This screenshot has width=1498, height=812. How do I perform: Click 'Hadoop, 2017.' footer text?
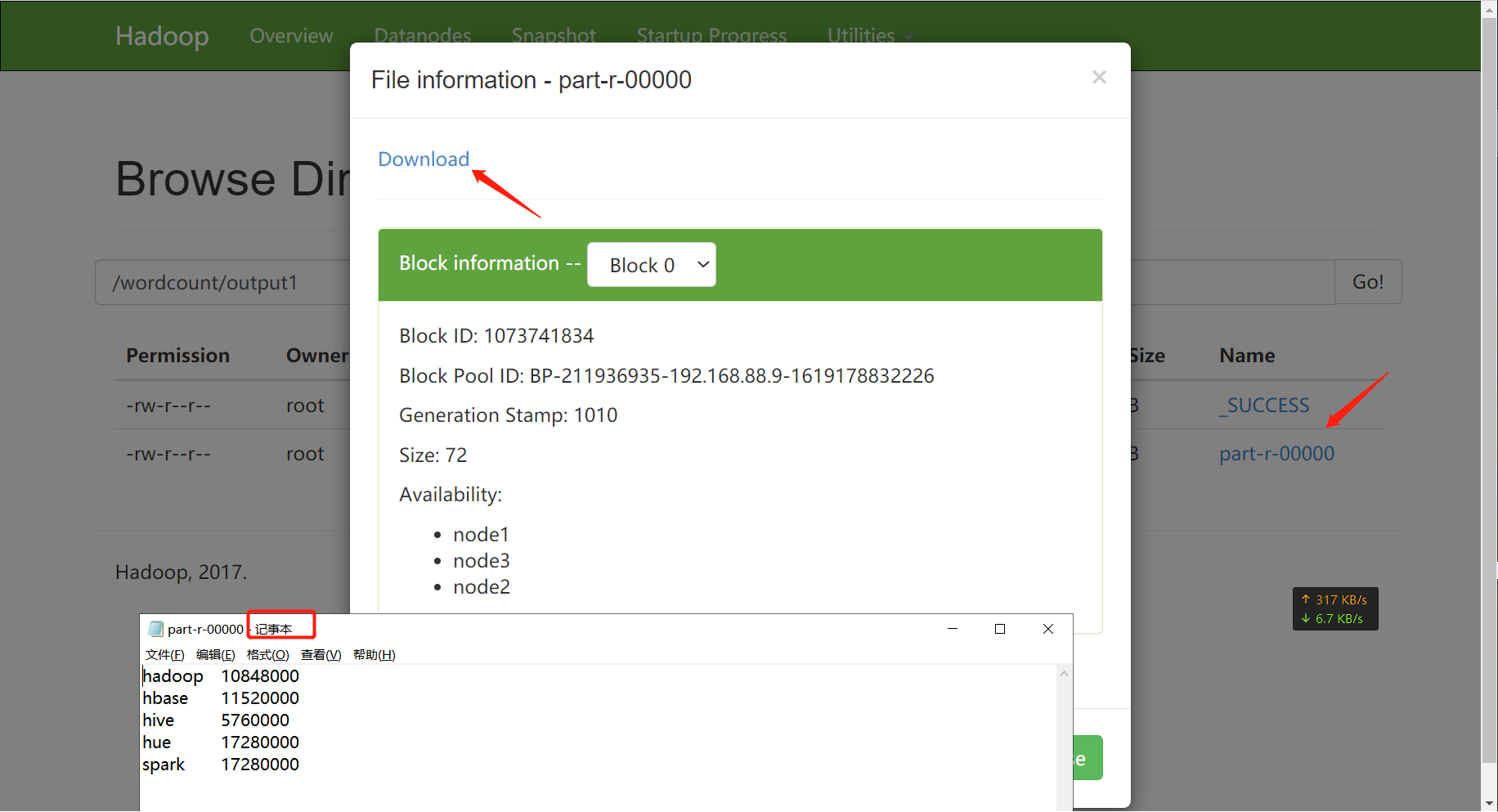click(x=181, y=572)
